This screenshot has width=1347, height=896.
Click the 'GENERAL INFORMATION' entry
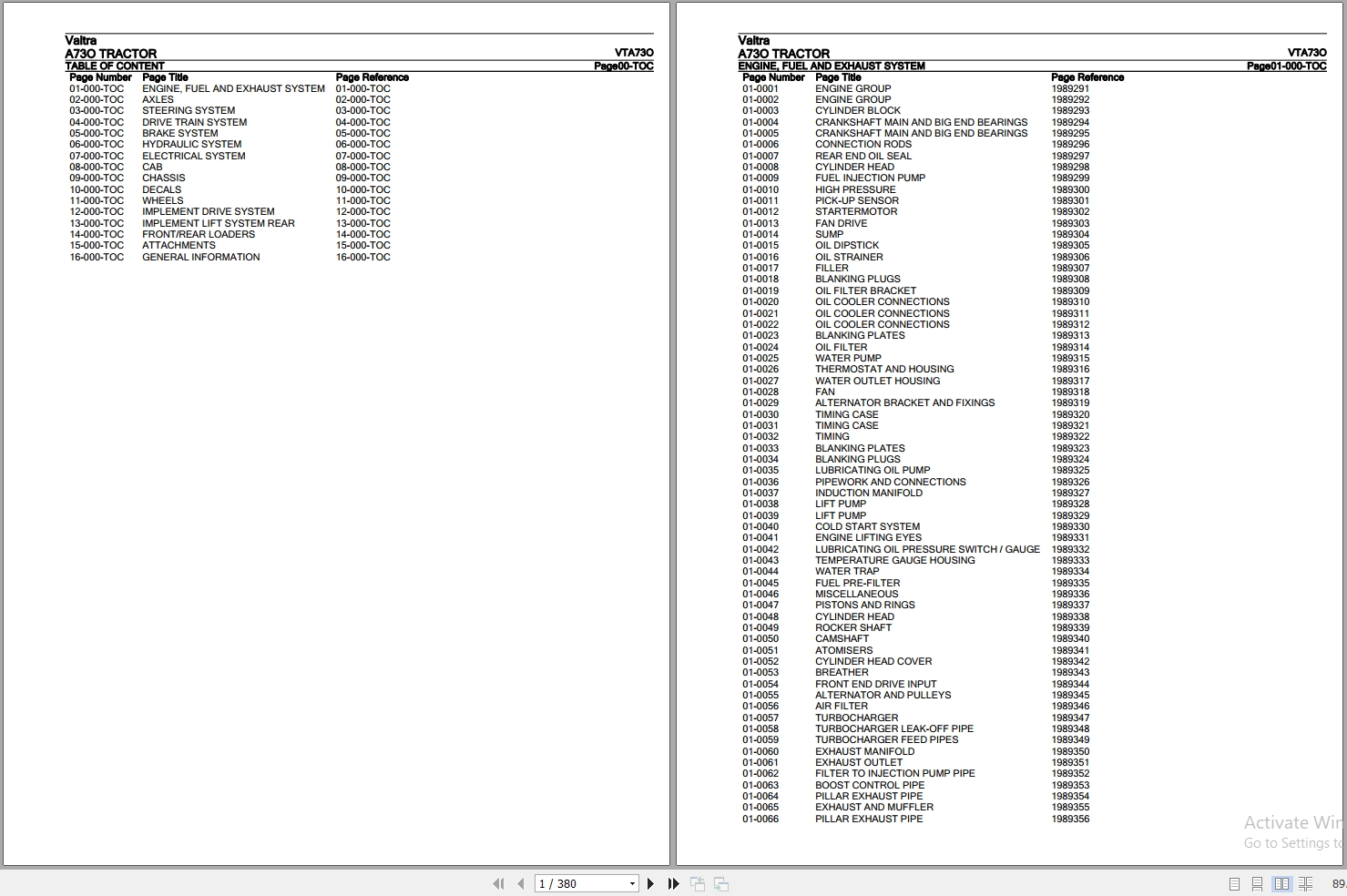(200, 257)
